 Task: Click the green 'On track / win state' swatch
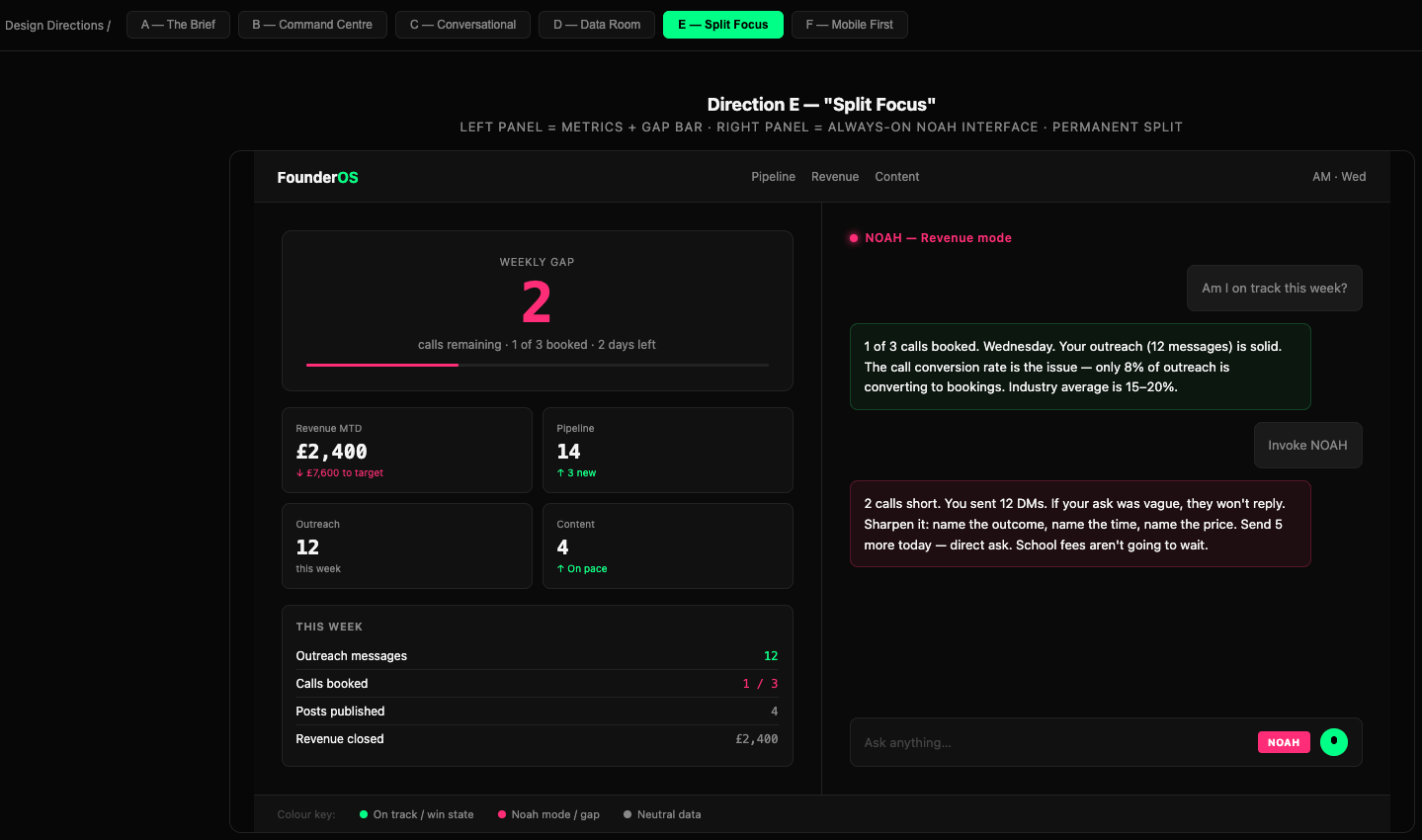click(364, 814)
